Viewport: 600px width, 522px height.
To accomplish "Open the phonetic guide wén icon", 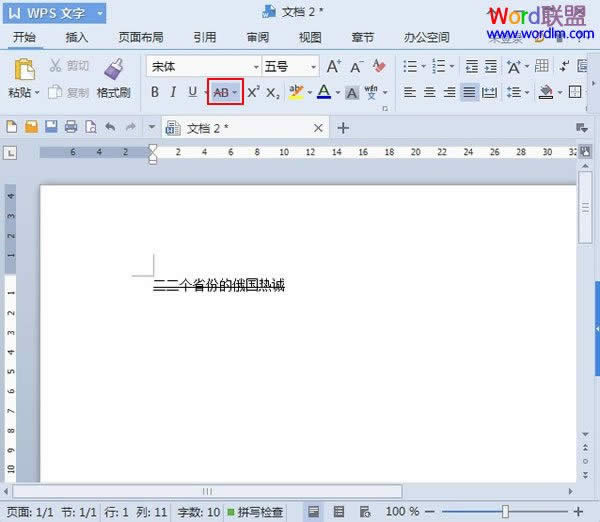I will 371,92.
